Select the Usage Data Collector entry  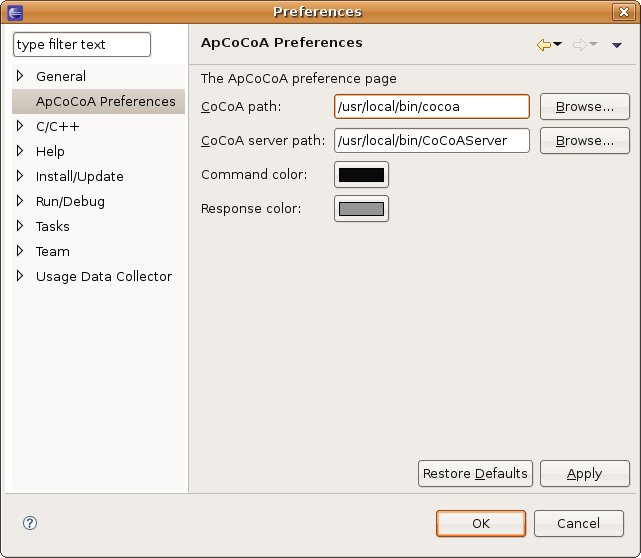coord(104,277)
